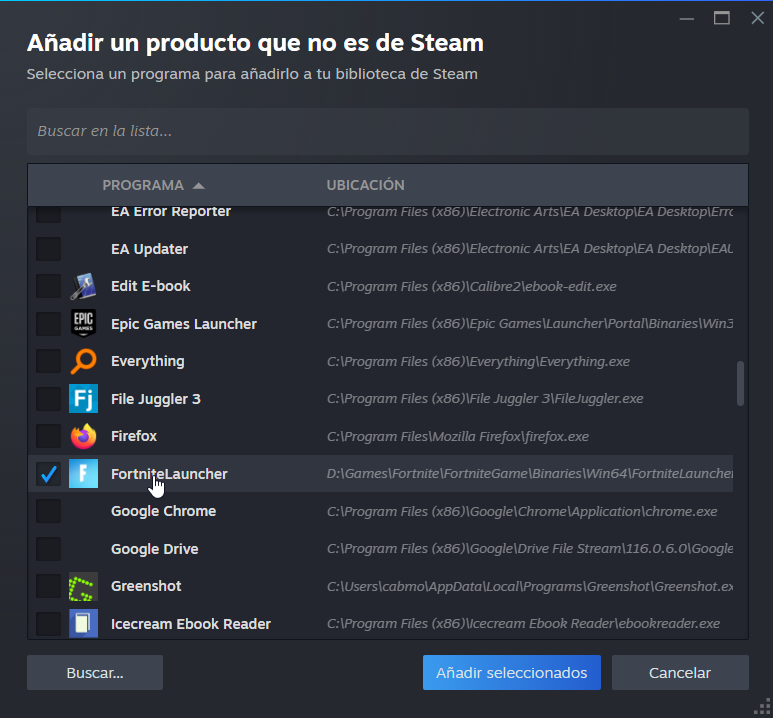Screen dimensions: 773x718
Task: Click the chrome.exe location path
Action: point(522,511)
